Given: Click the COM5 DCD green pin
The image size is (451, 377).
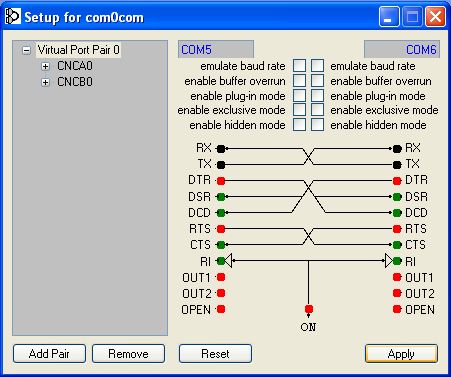Looking at the screenshot, I should 221,213.
